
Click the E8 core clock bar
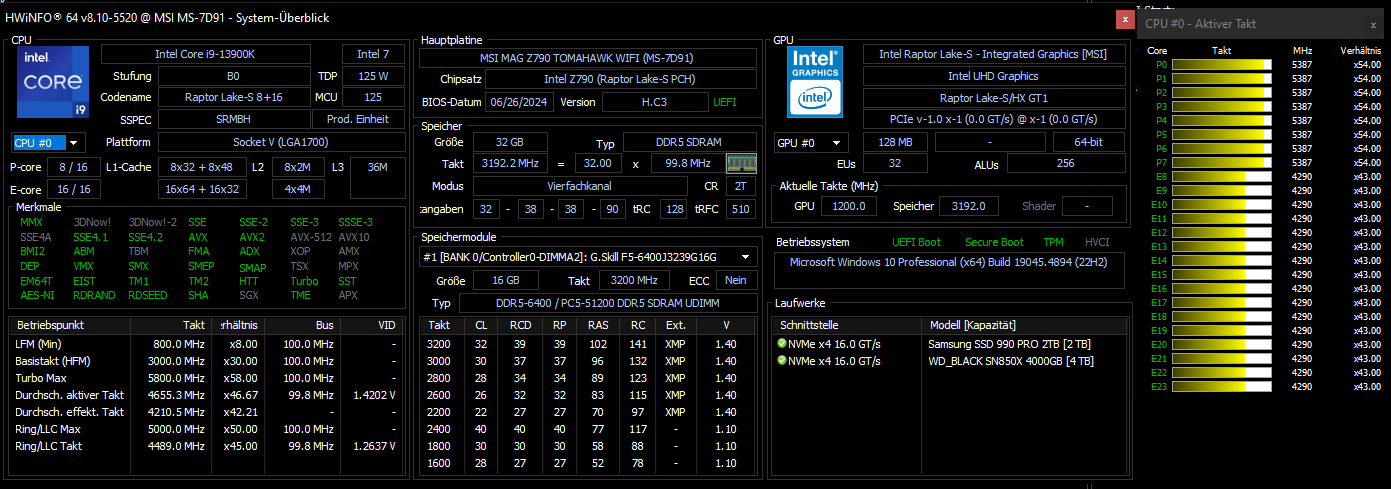tap(1221, 176)
